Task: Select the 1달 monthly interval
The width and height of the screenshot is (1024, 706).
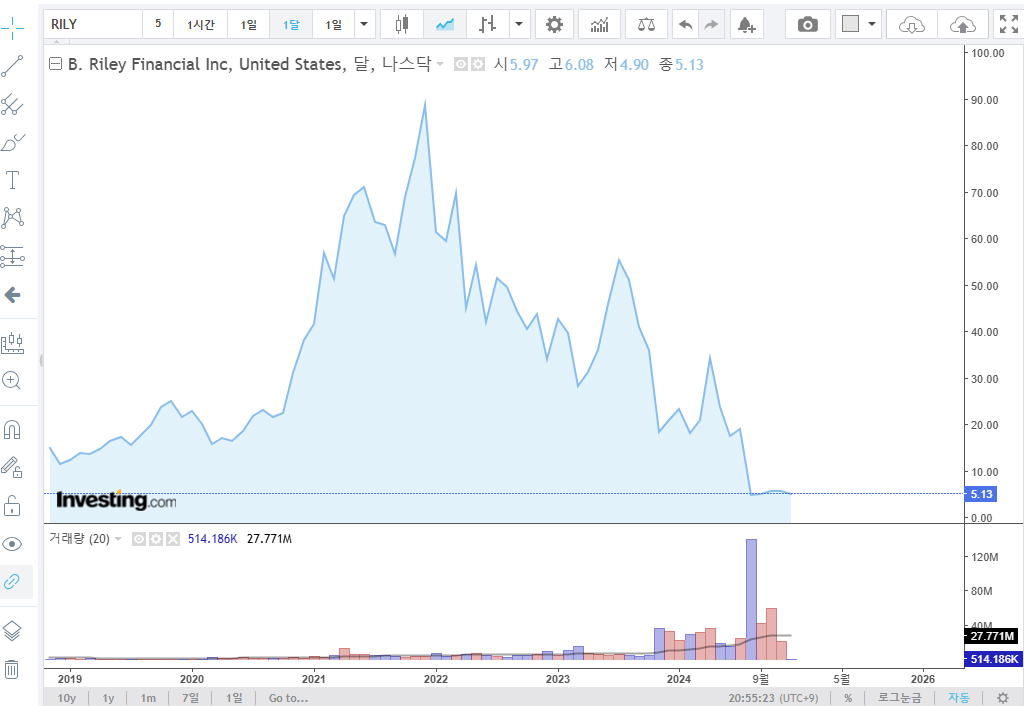Action: (291, 25)
